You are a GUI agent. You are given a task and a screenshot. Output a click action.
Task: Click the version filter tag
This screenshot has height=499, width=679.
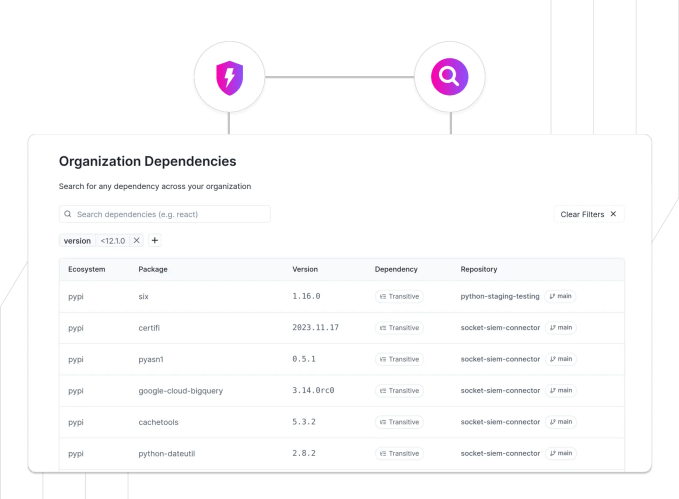point(77,240)
